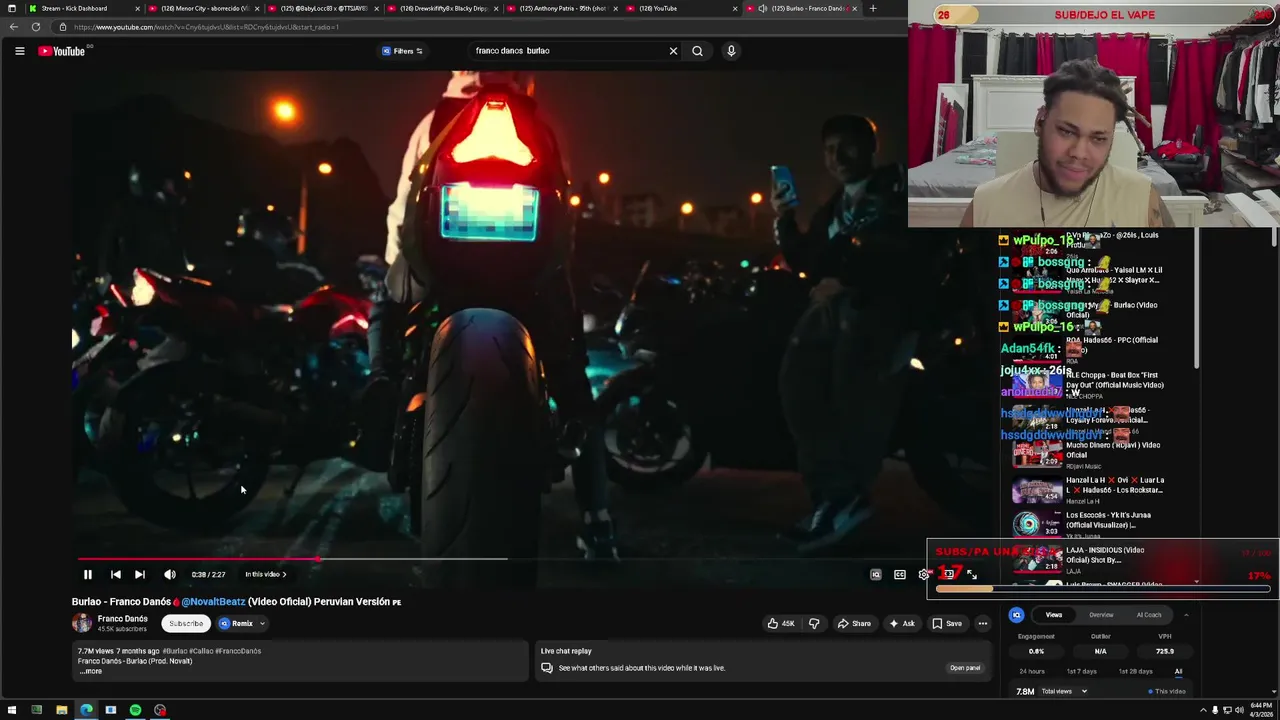Dislike the video
The image size is (1280, 720).
[x=814, y=623]
